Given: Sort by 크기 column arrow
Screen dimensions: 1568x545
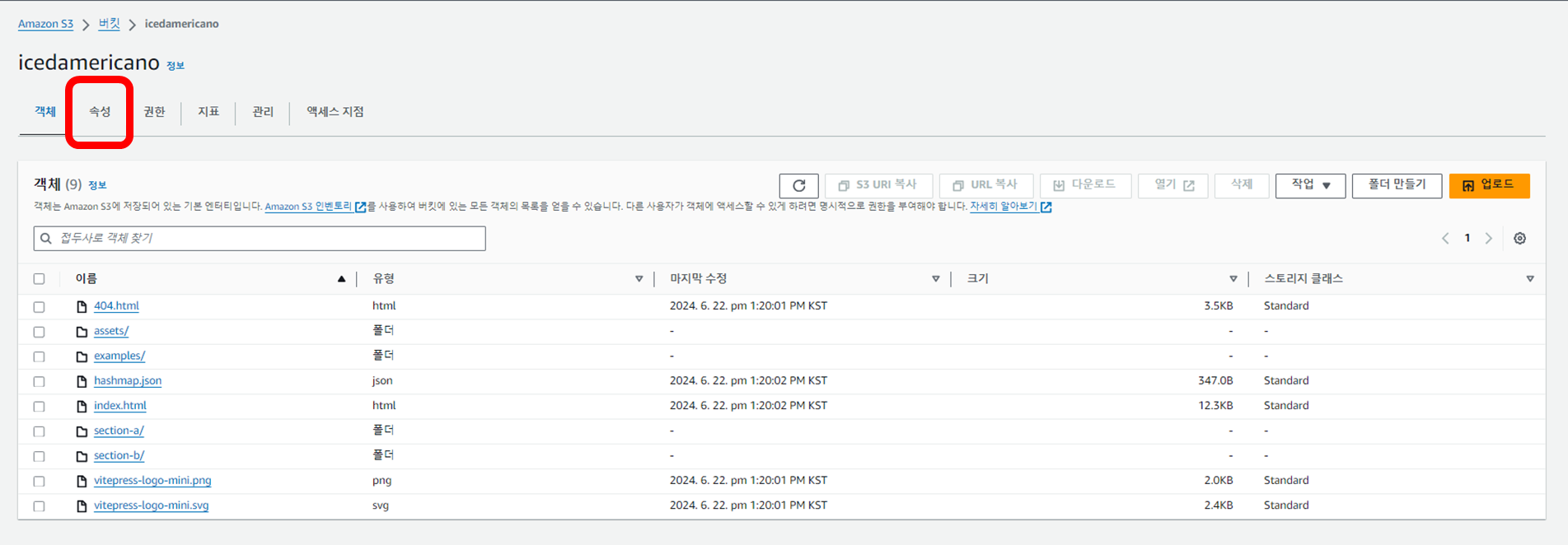Looking at the screenshot, I should (x=1233, y=279).
